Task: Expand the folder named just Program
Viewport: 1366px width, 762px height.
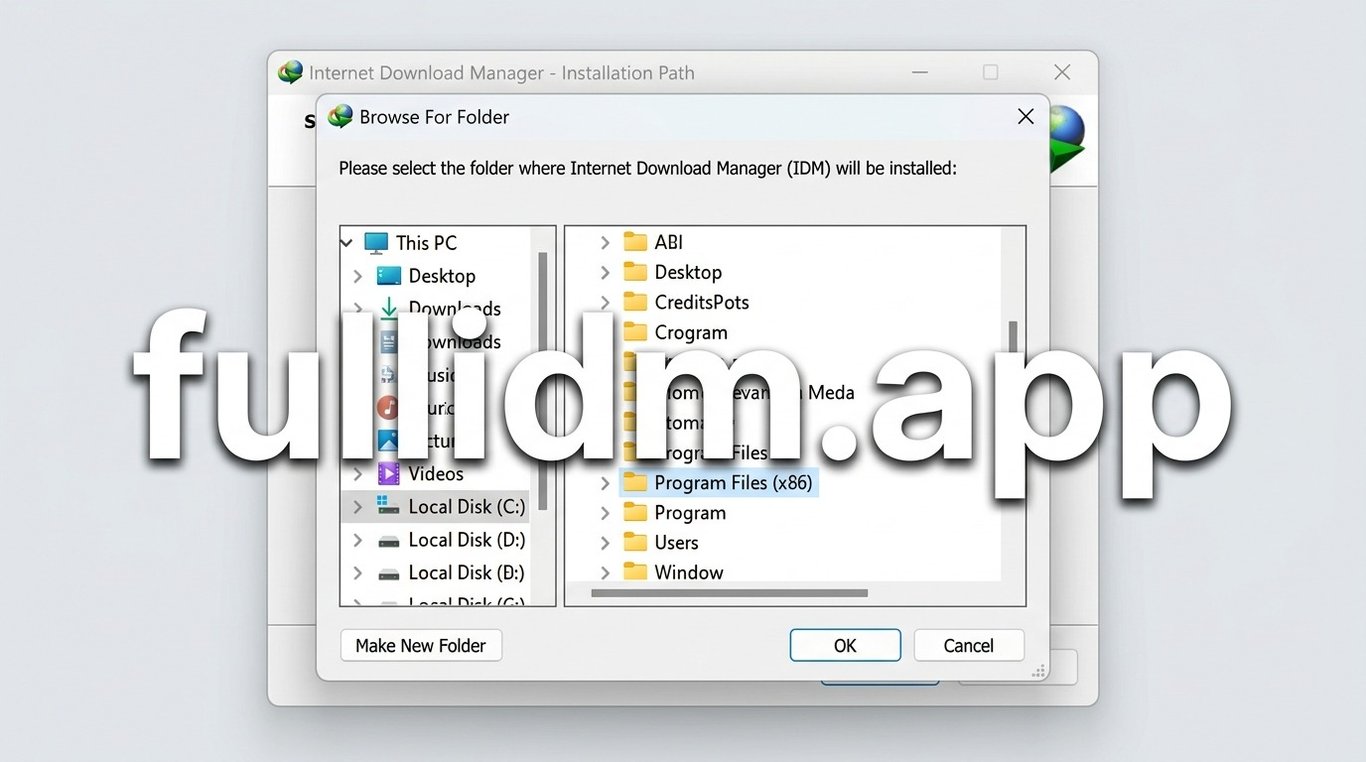Action: (x=605, y=513)
